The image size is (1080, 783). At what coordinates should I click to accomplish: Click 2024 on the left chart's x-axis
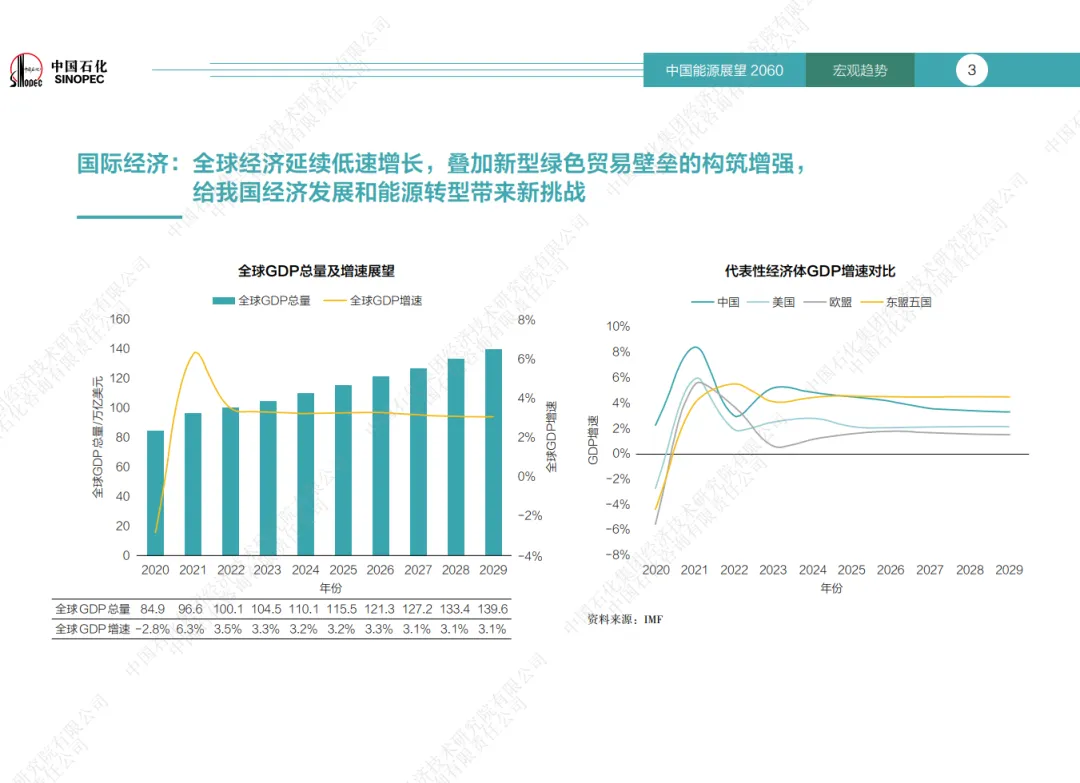(305, 570)
